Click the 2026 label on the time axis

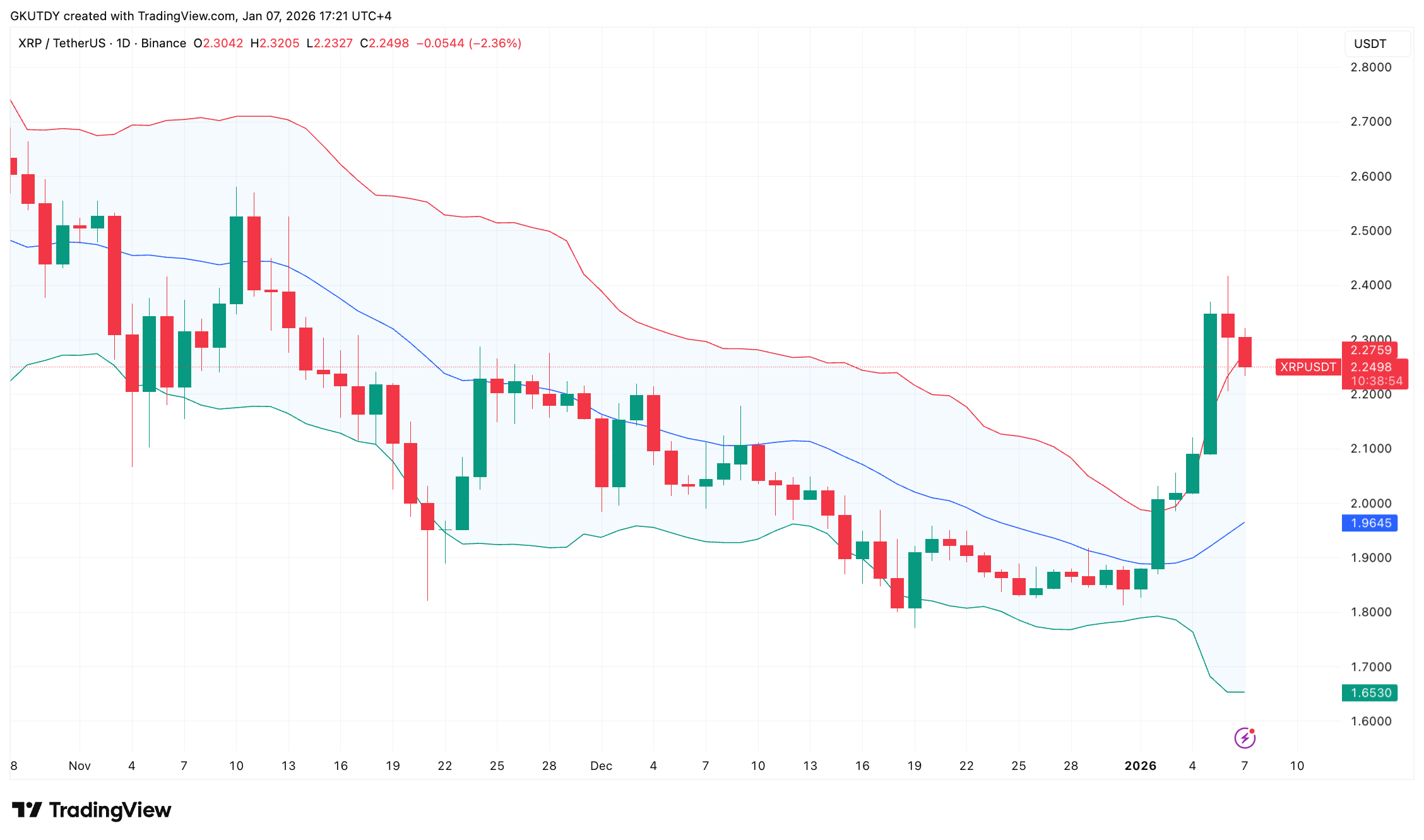(1141, 766)
